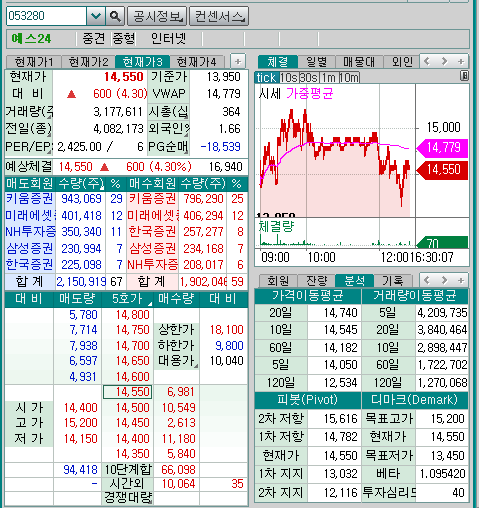Click plus icon beside 외인 tab arrows
This screenshot has height=508, width=479.
461,61
